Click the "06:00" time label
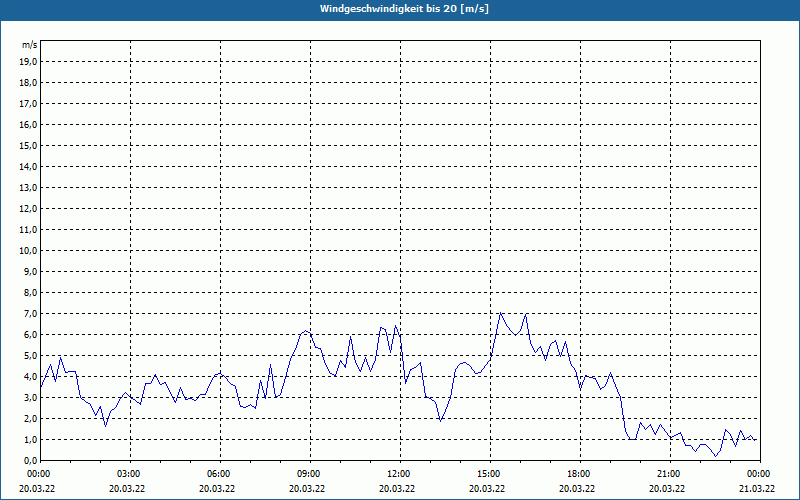Image resolution: width=800 pixels, height=500 pixels. pyautogui.click(x=220, y=474)
